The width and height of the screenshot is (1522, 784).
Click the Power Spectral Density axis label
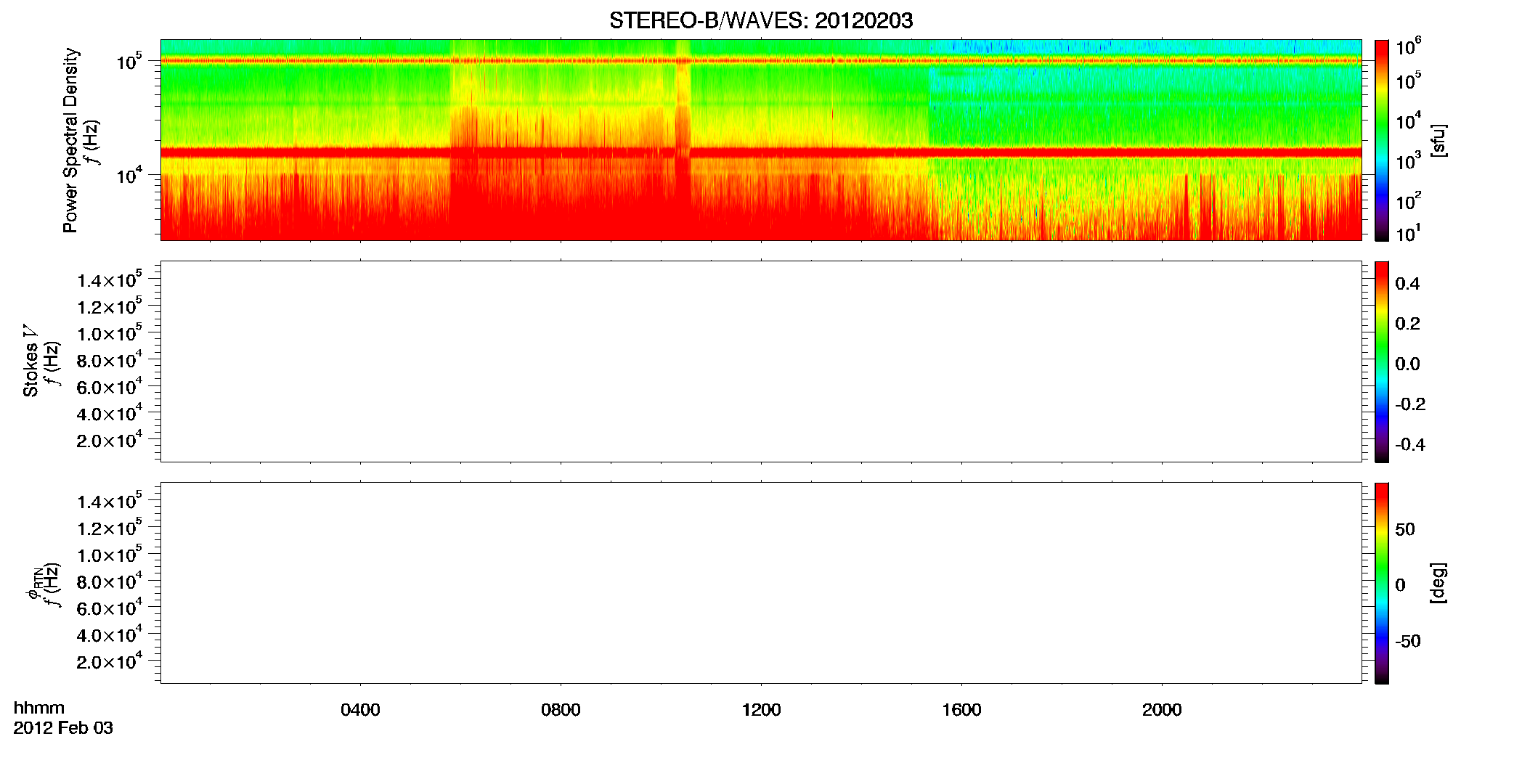(70, 140)
